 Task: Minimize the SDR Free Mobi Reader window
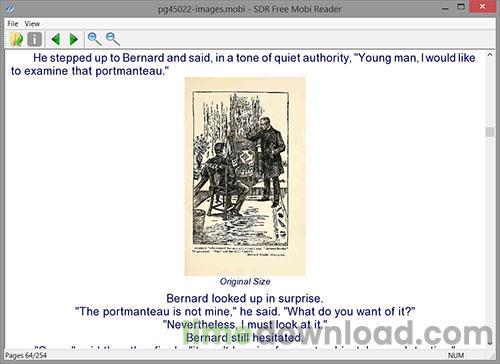coord(445,8)
